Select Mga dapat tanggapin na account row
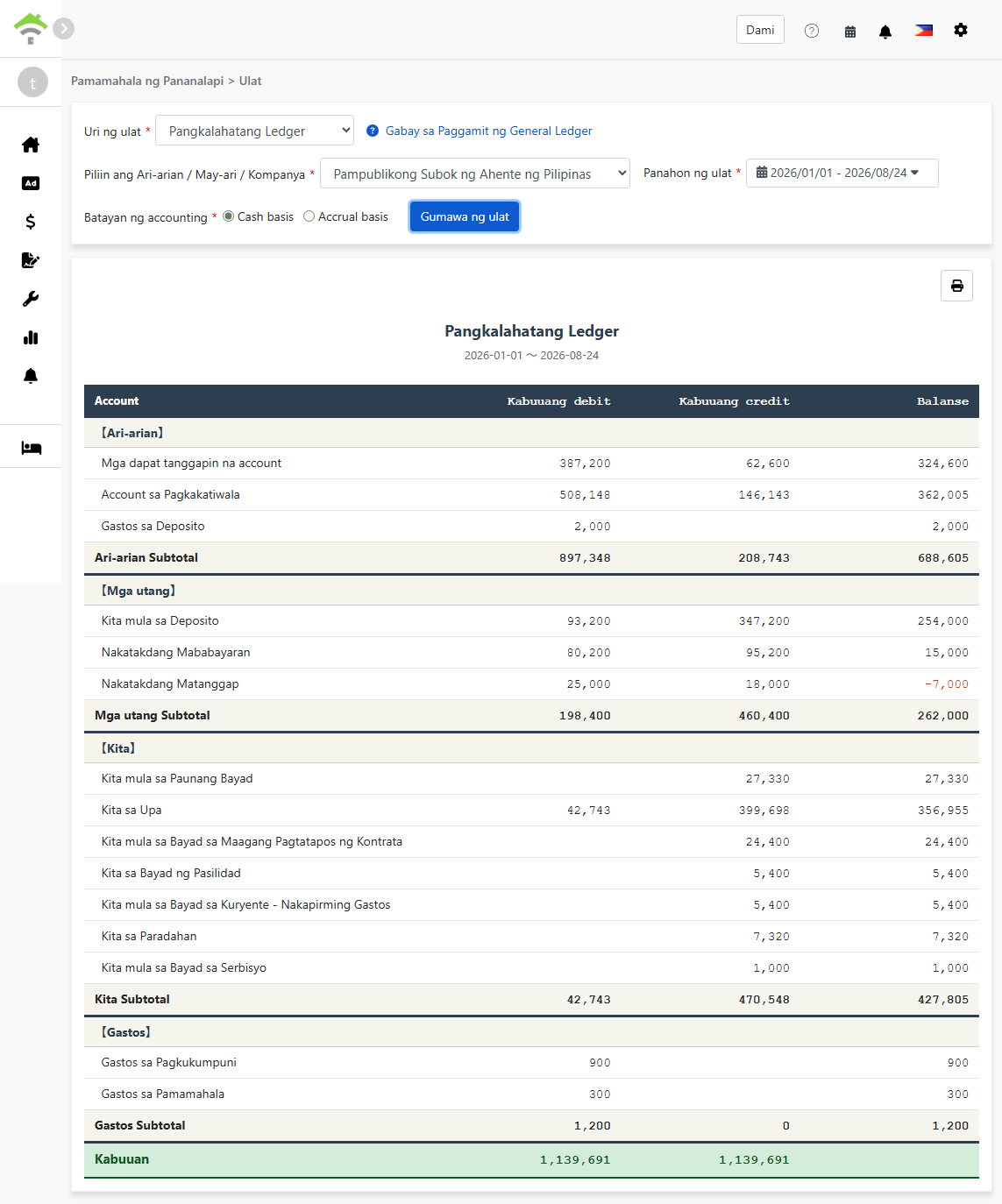 [x=531, y=464]
